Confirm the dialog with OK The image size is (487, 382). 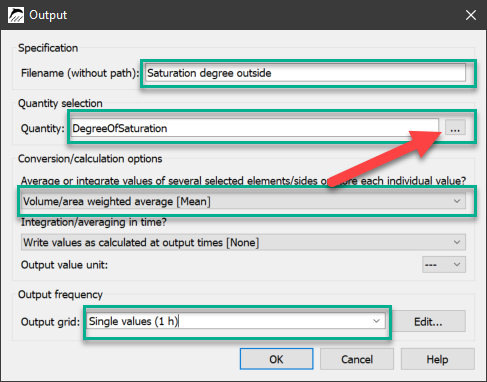(x=276, y=359)
